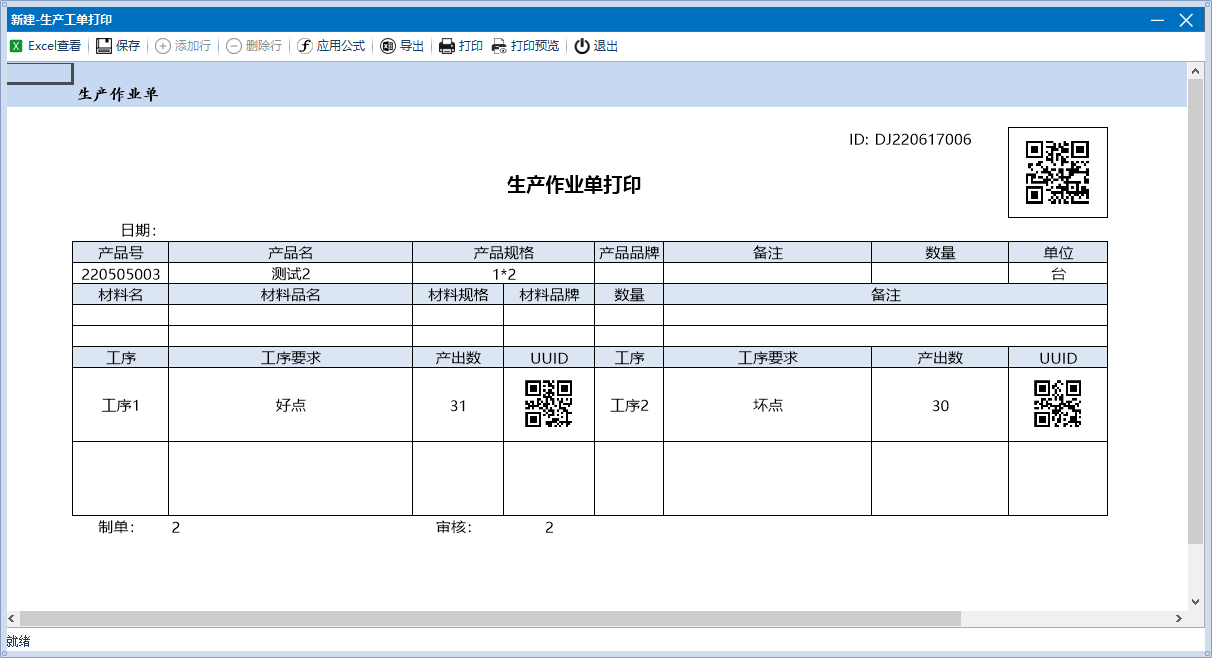Screen dimensions: 1212x658
Task: Select the 工序1 UUID QR code
Action: click(x=548, y=404)
